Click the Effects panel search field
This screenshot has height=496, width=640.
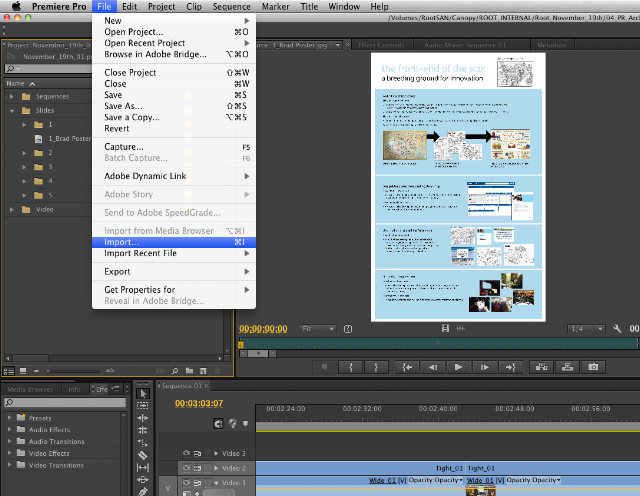65,403
